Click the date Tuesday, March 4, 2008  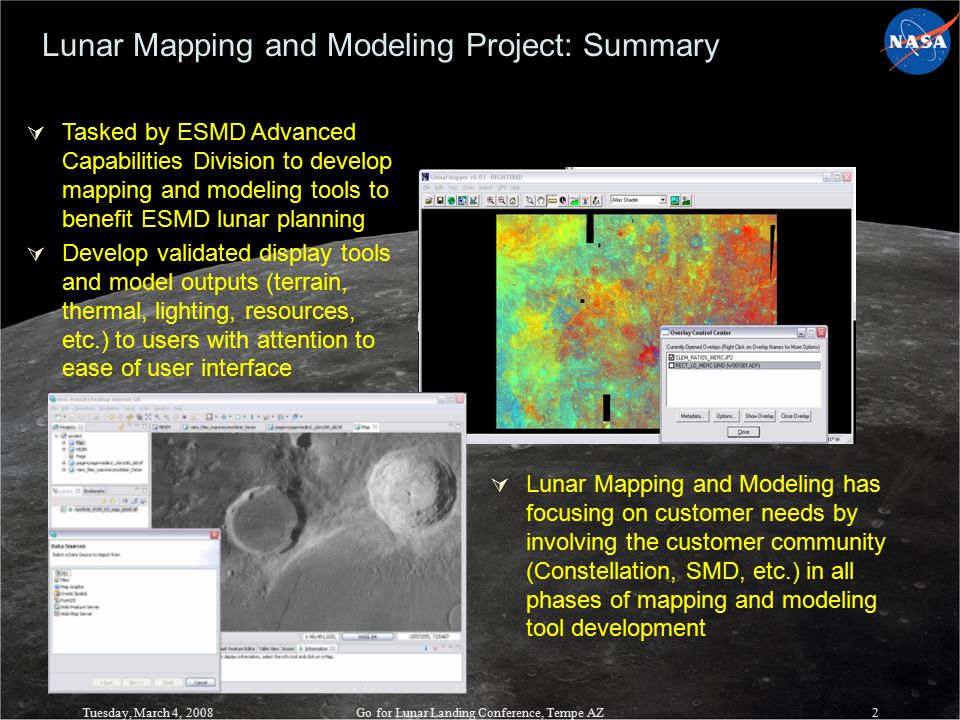tap(148, 713)
